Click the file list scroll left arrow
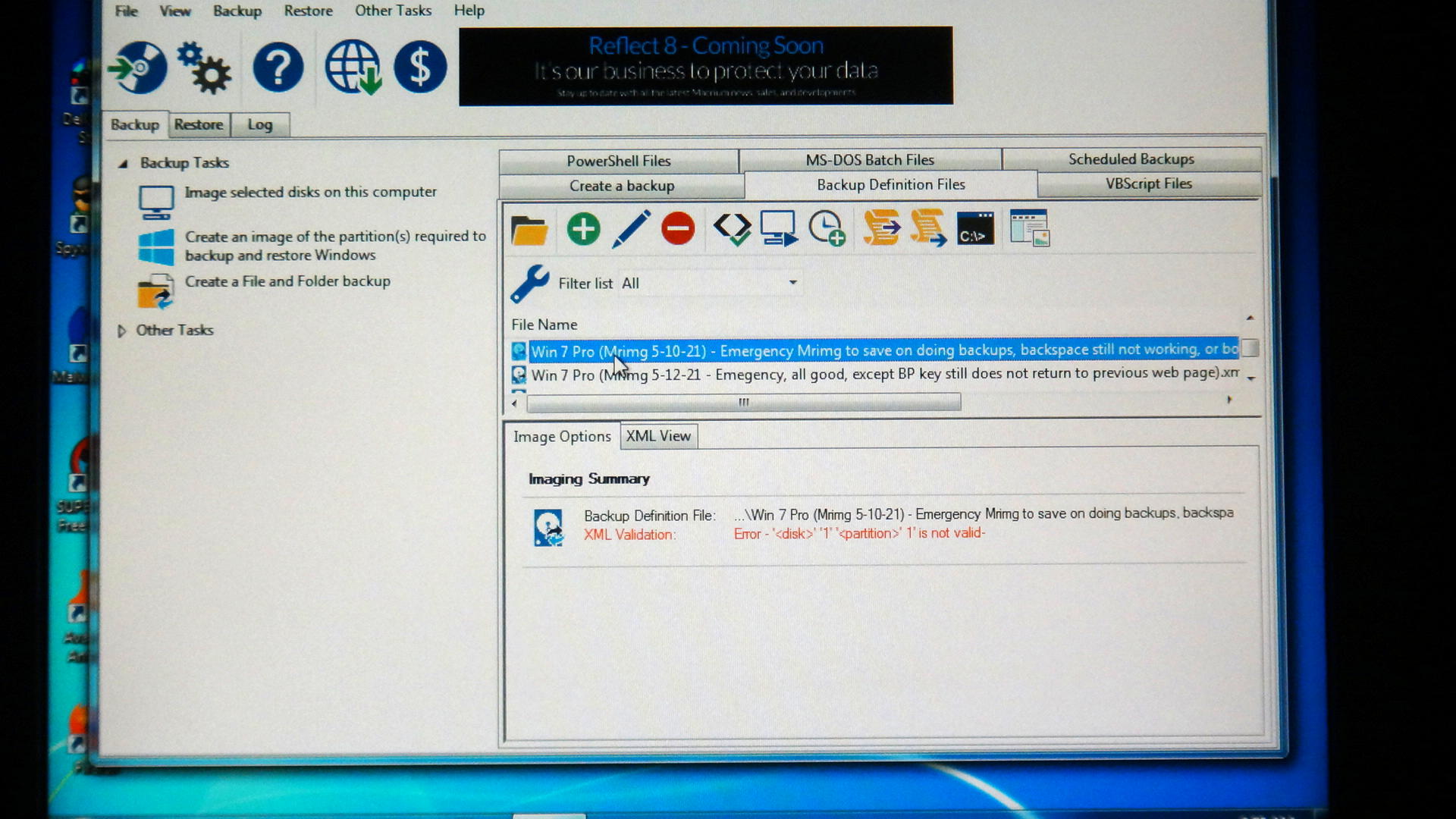The width and height of the screenshot is (1456, 819). (x=514, y=403)
